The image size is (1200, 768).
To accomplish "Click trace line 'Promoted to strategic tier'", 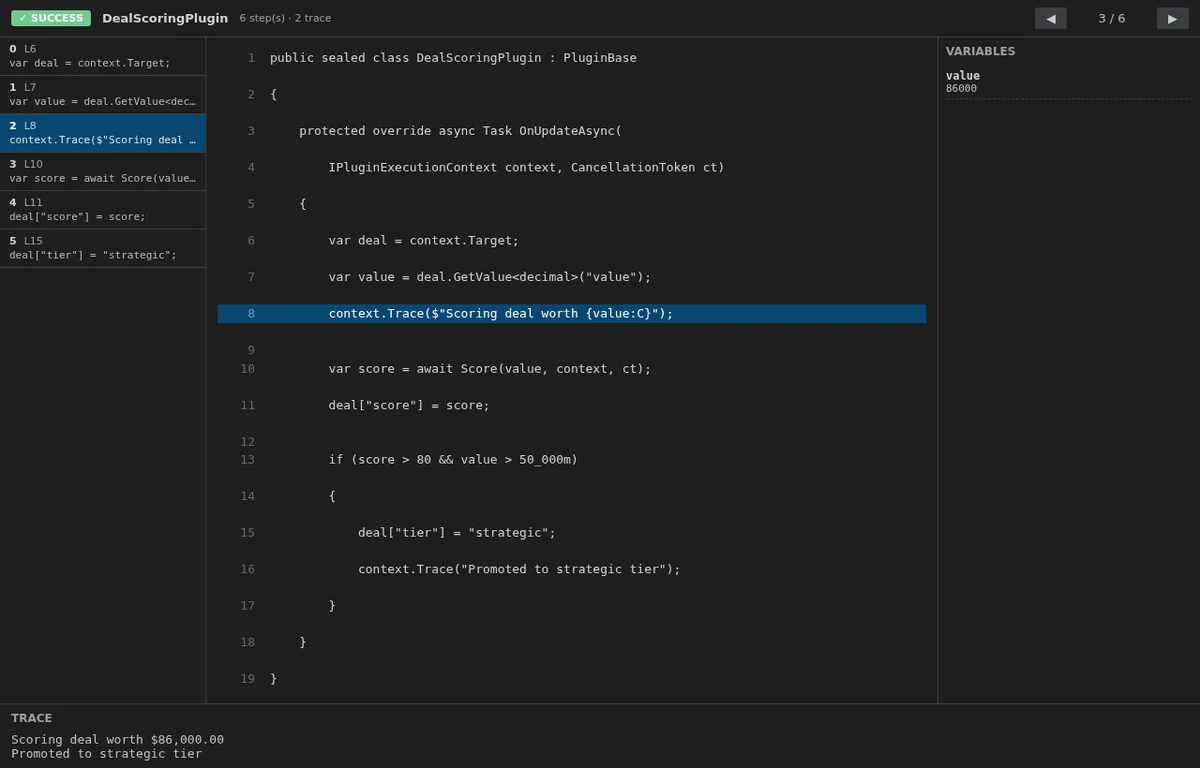I will (107, 753).
